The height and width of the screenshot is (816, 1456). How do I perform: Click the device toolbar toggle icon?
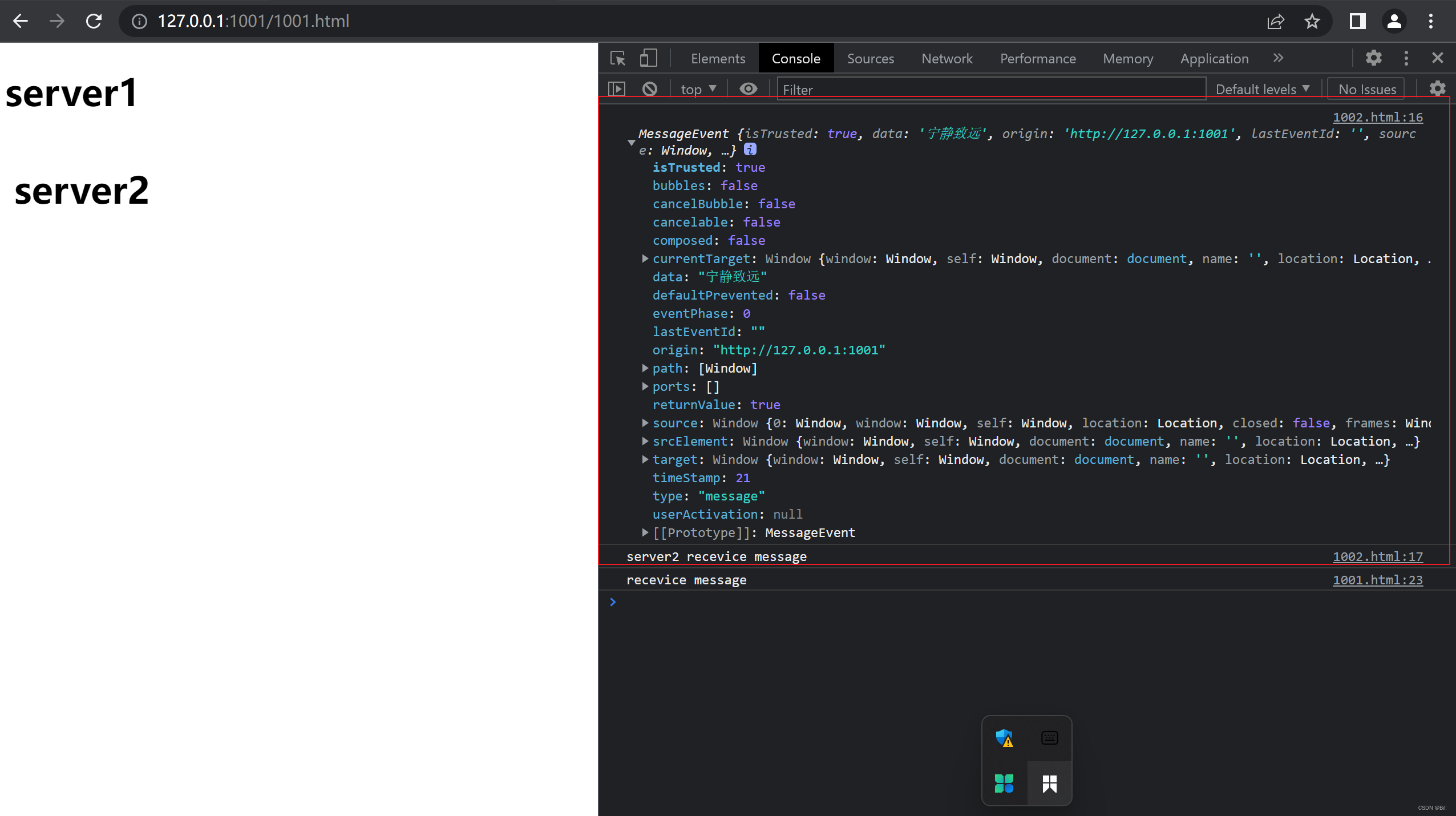[x=648, y=58]
